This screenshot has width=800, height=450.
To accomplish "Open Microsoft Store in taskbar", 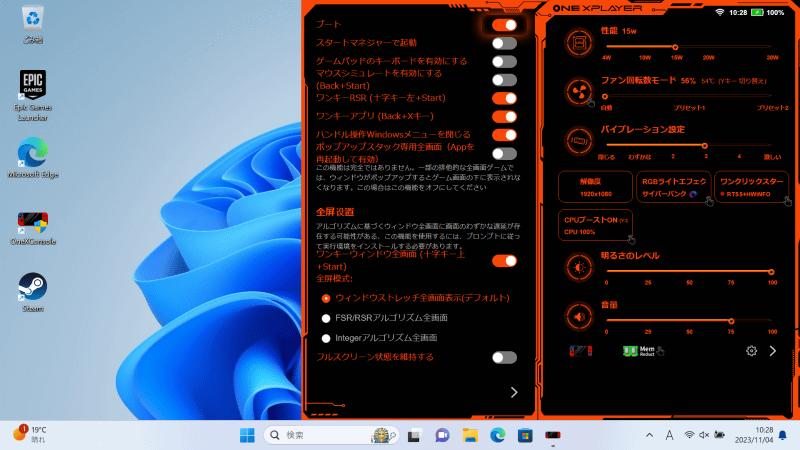I will [525, 435].
